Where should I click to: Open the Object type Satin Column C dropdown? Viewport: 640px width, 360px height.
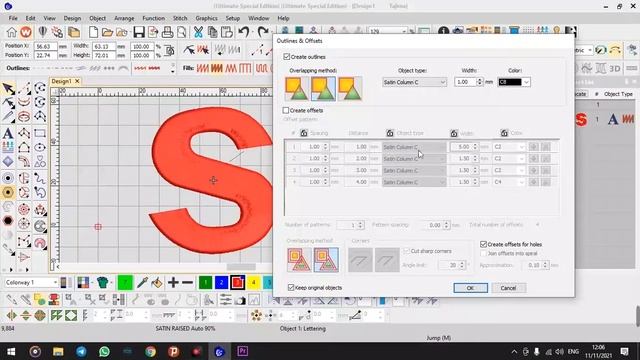(415, 82)
